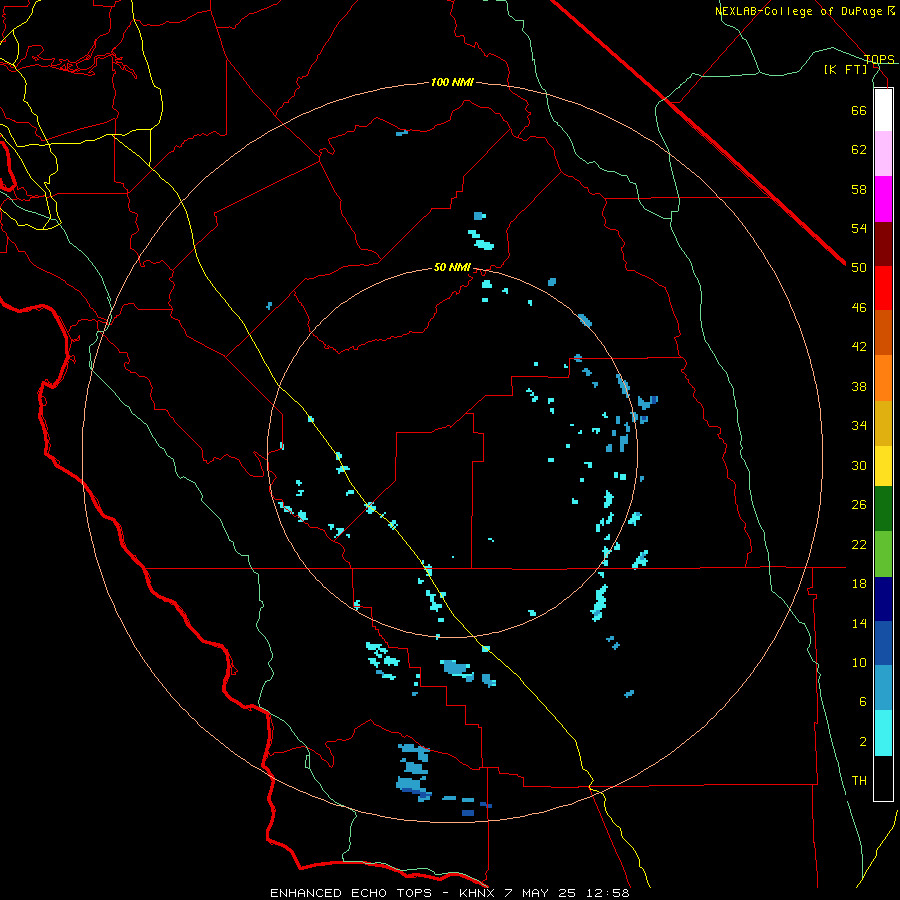Click the dark red (maroon) legend swatch
This screenshot has width=900, height=900.
coord(883,243)
